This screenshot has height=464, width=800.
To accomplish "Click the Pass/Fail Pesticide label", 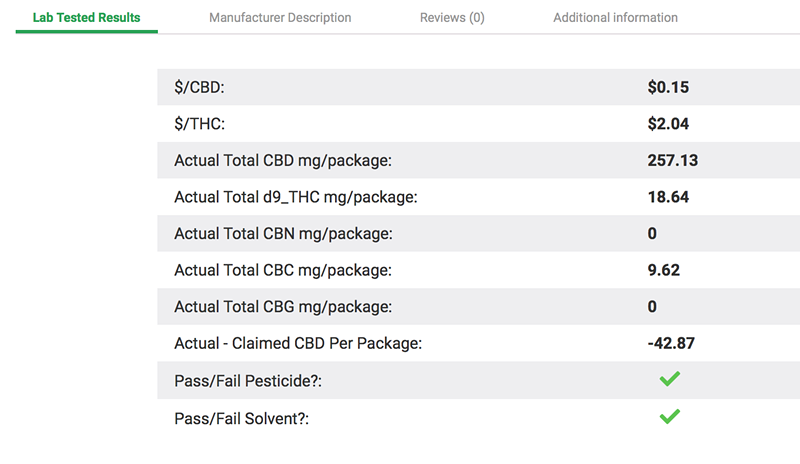I will (248, 381).
